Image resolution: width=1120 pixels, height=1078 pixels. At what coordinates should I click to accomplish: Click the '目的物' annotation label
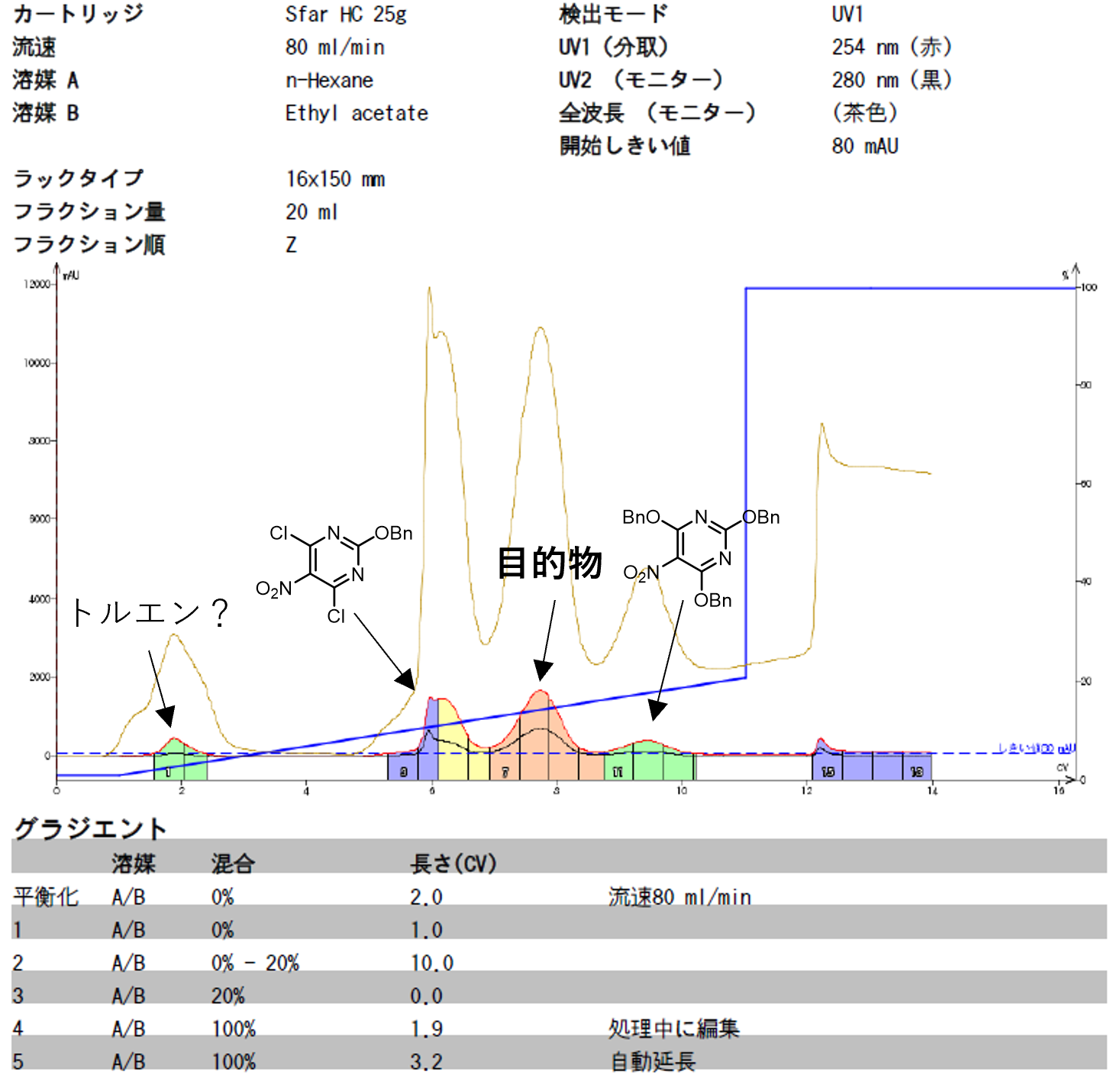[x=550, y=563]
